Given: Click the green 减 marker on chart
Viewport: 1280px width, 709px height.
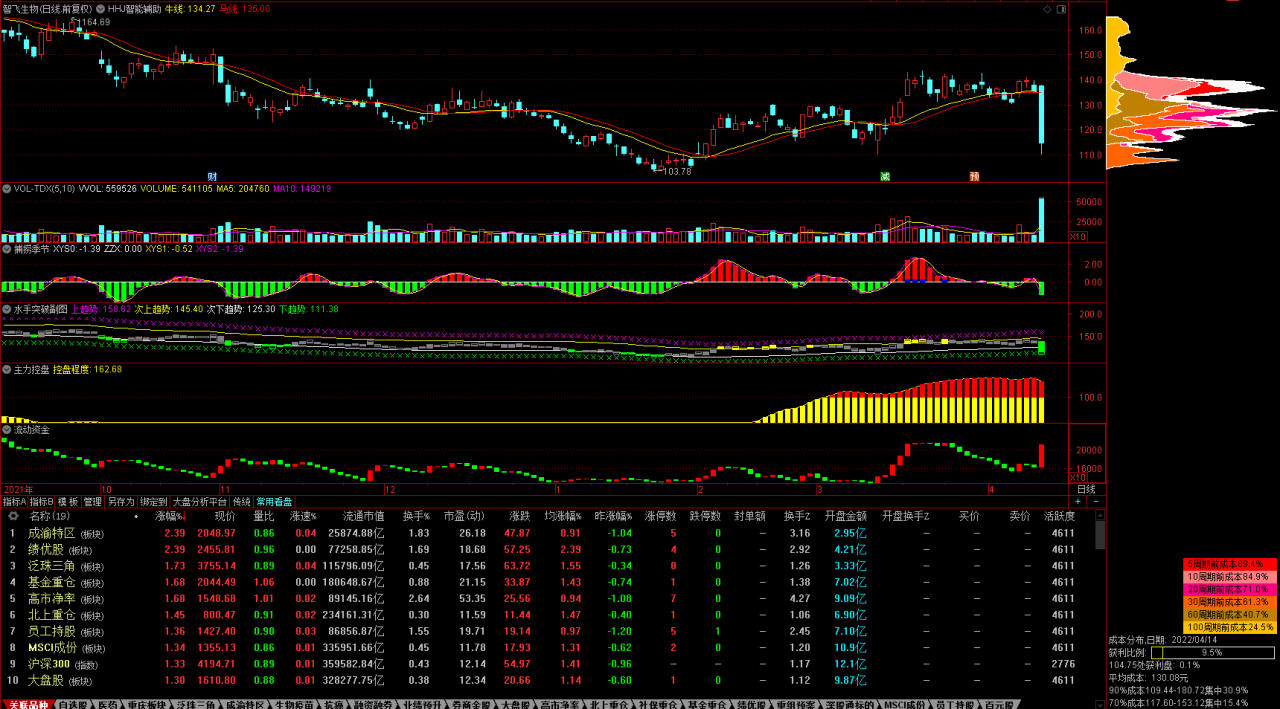Looking at the screenshot, I should pyautogui.click(x=884, y=177).
